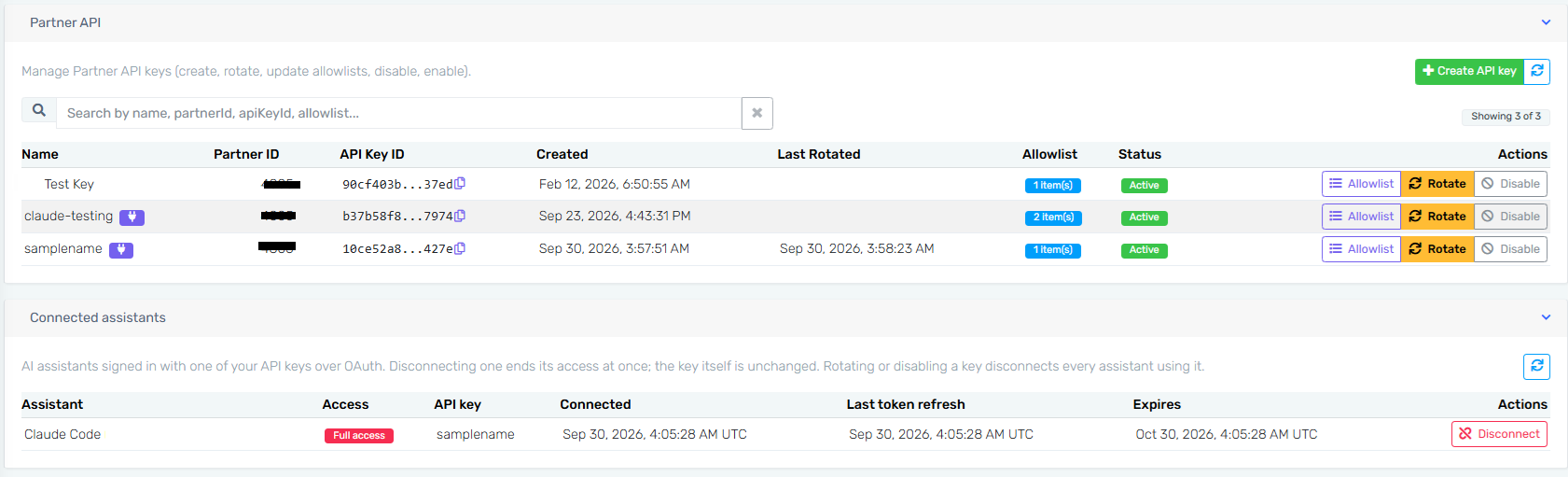Click created date Sep 30, 2026, 3:57:51 AM
The image size is (1568, 477).
(x=614, y=248)
